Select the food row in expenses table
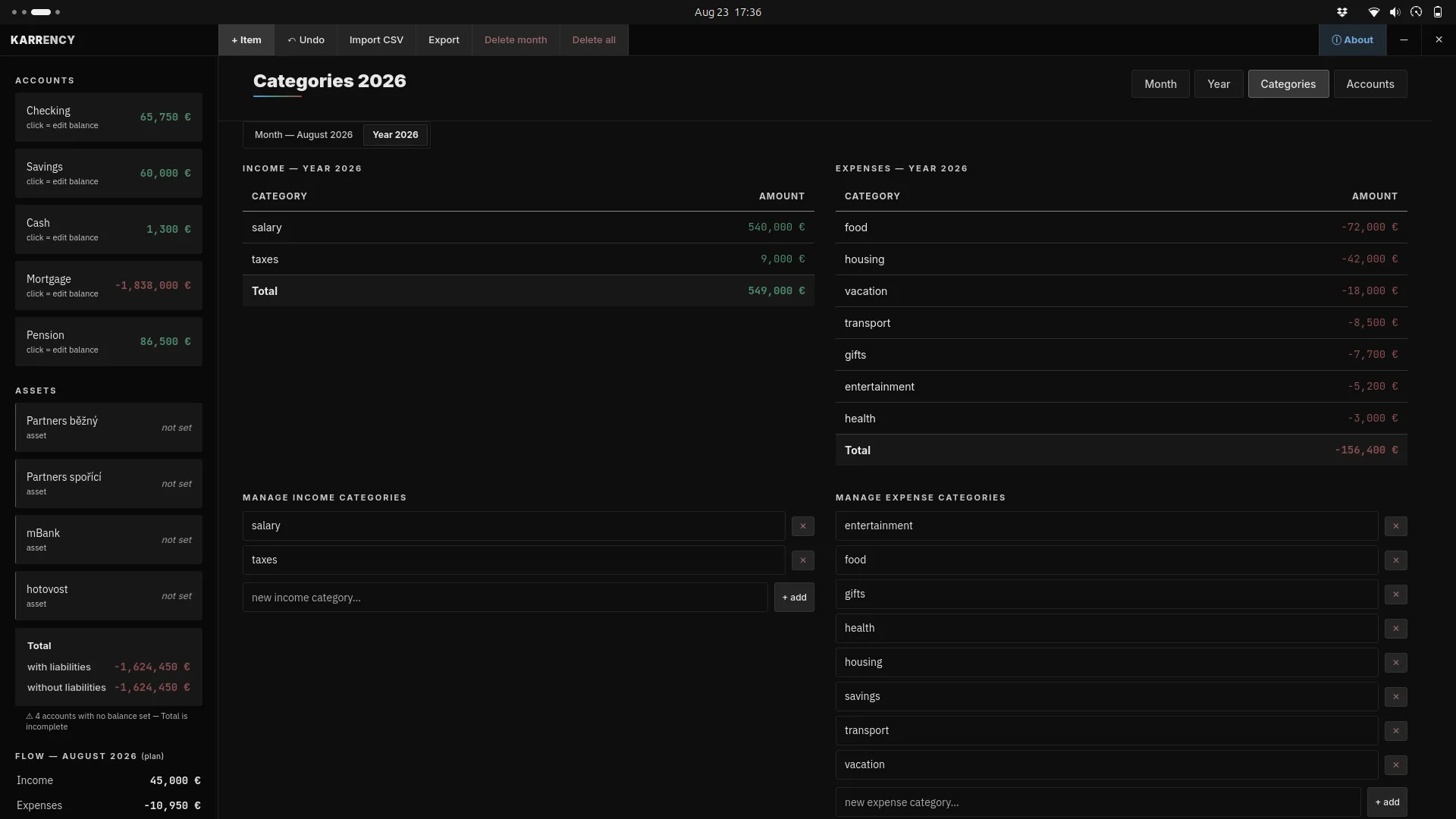Image resolution: width=1456 pixels, height=819 pixels. pyautogui.click(x=1122, y=227)
